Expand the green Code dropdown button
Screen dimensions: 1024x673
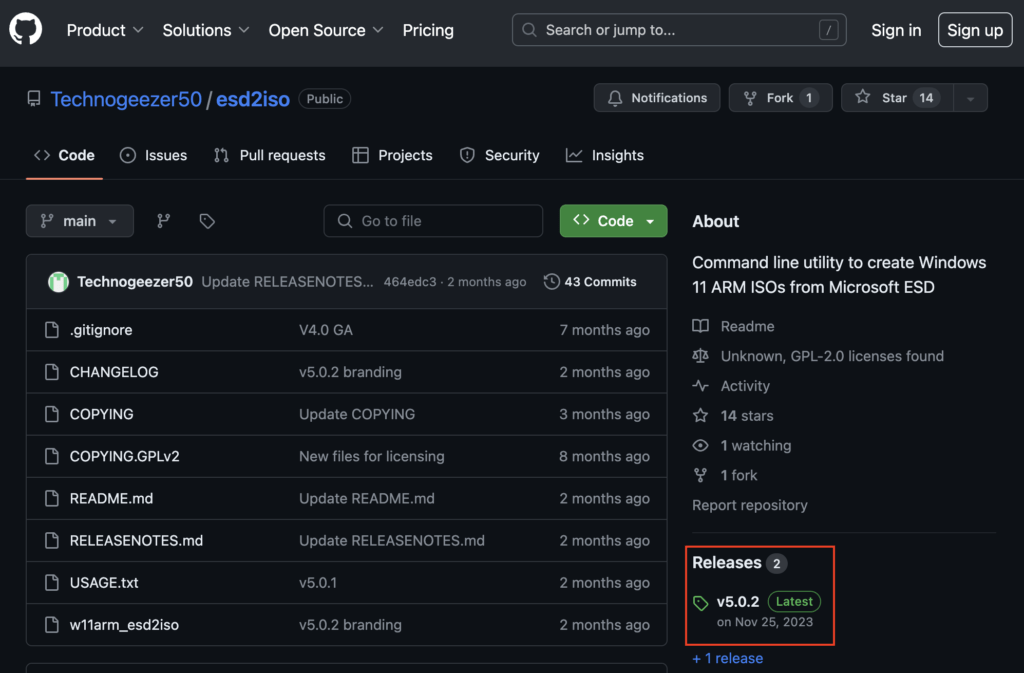pos(613,221)
